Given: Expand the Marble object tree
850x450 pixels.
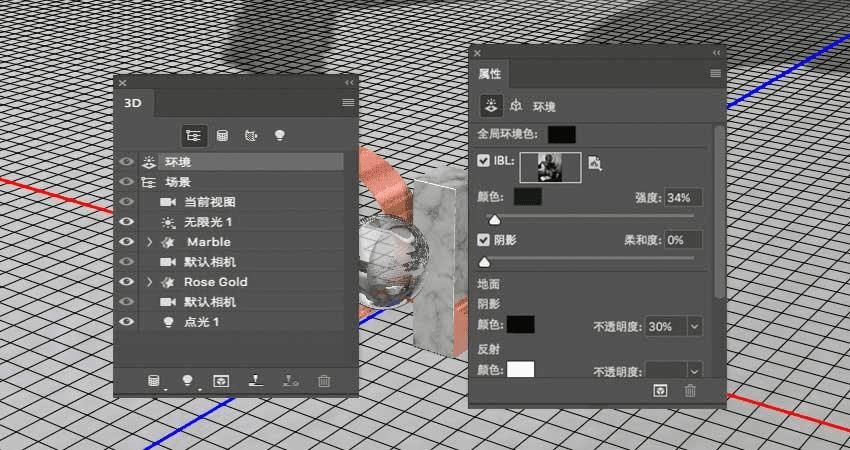Looking at the screenshot, I should (x=150, y=242).
